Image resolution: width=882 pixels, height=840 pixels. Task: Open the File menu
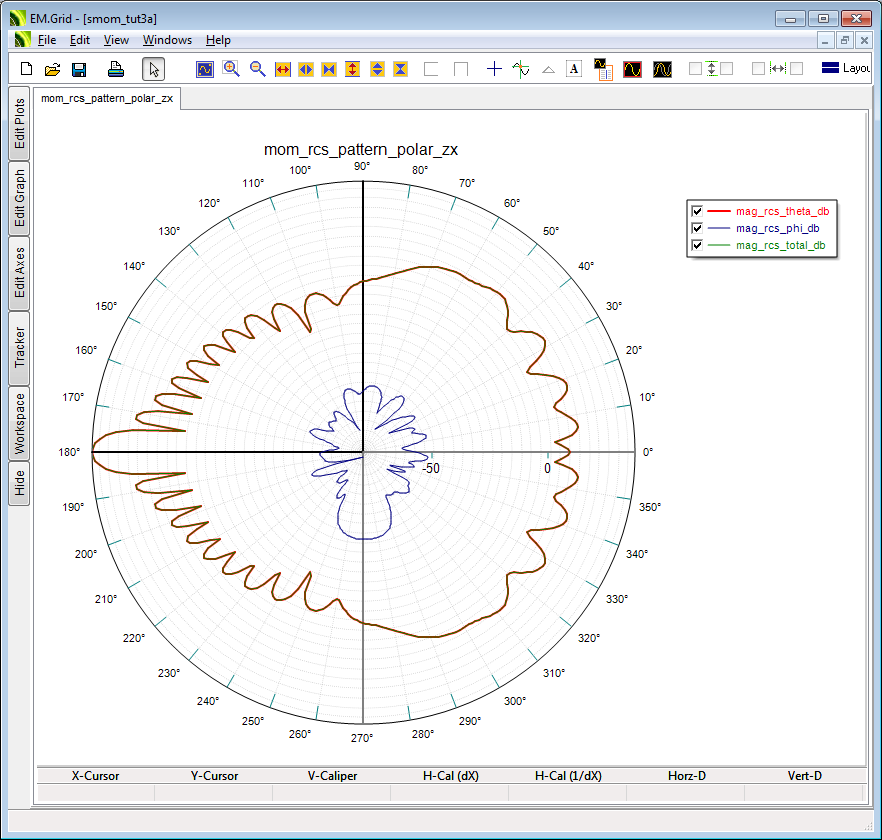click(47, 40)
